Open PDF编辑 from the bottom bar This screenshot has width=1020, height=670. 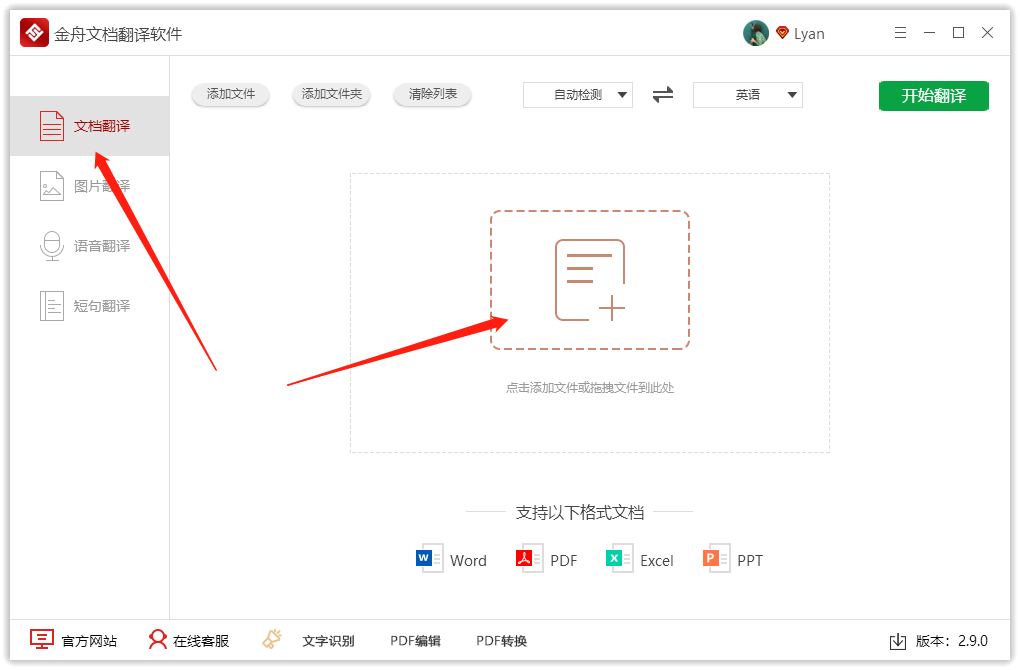pyautogui.click(x=415, y=640)
